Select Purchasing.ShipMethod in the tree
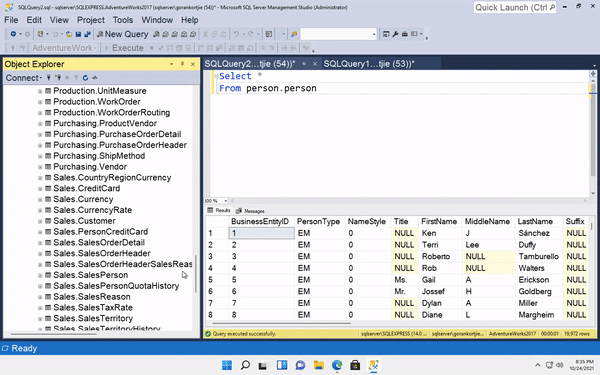Screen dimensions: 600x375 (99, 156)
